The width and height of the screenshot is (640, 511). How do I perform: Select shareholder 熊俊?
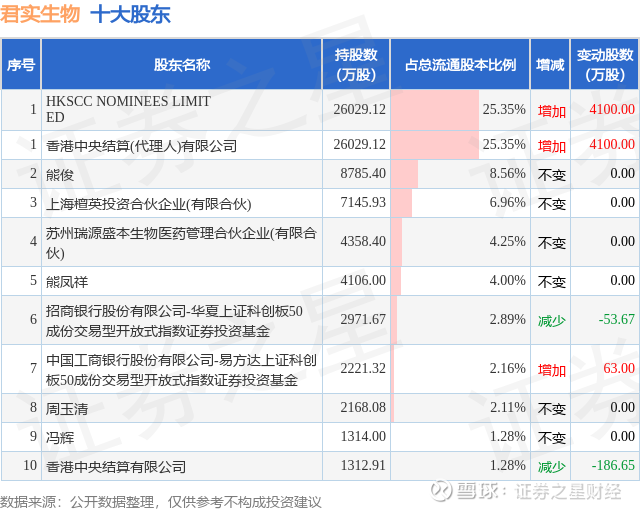(x=60, y=175)
